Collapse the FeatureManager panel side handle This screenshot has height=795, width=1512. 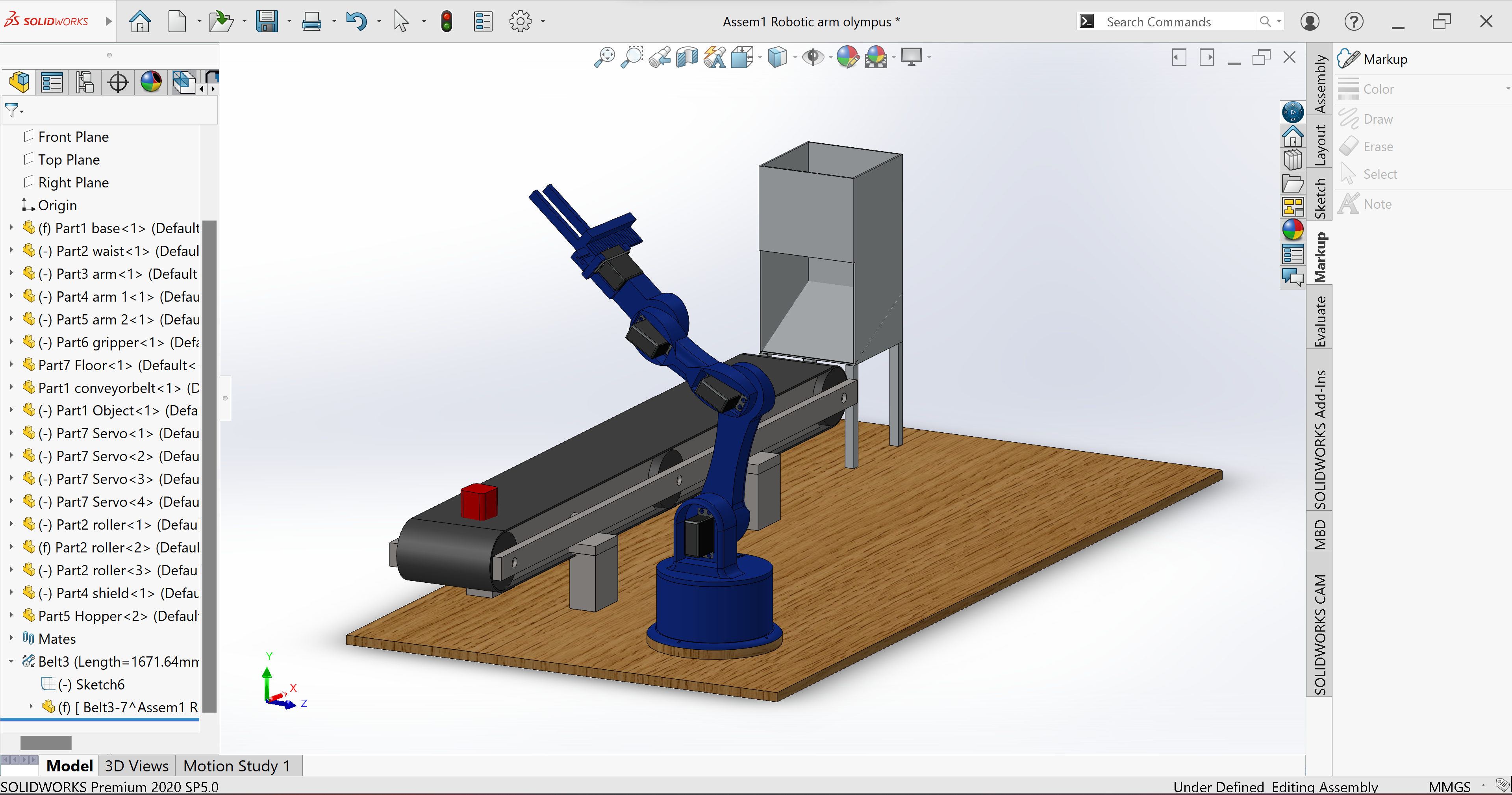(225, 398)
